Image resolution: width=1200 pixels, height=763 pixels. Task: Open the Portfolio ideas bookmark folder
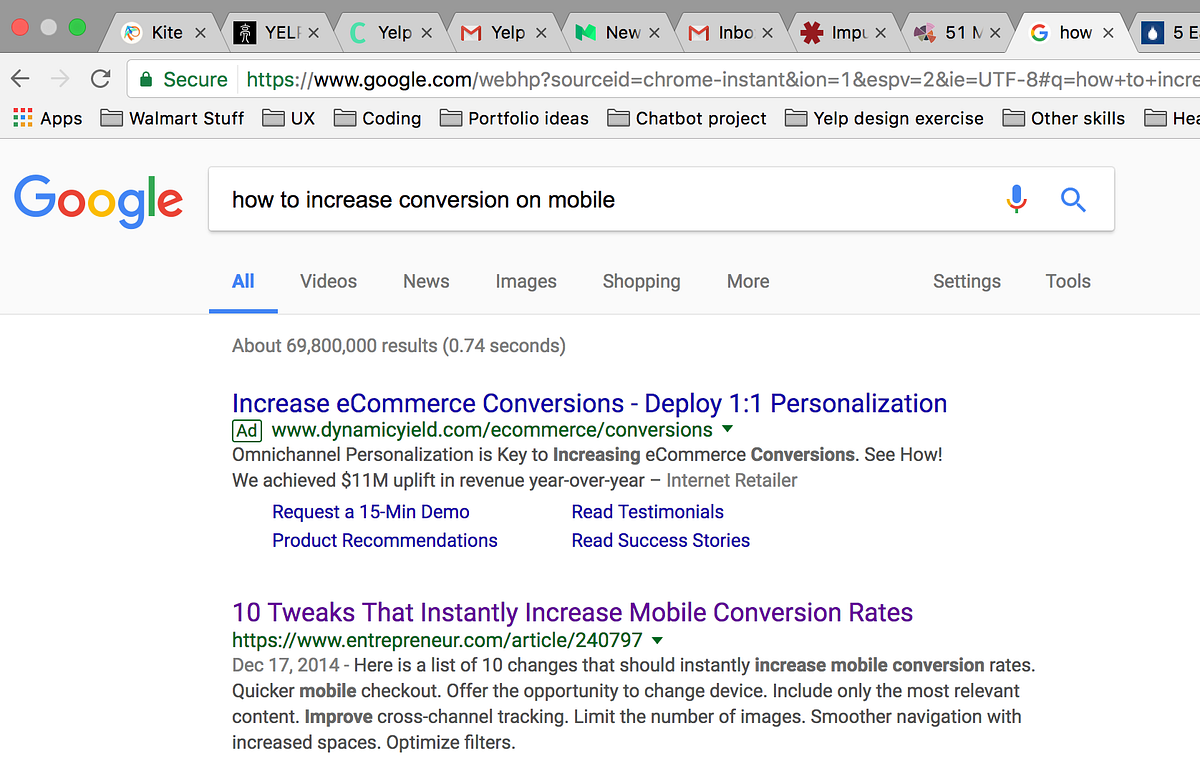click(515, 118)
